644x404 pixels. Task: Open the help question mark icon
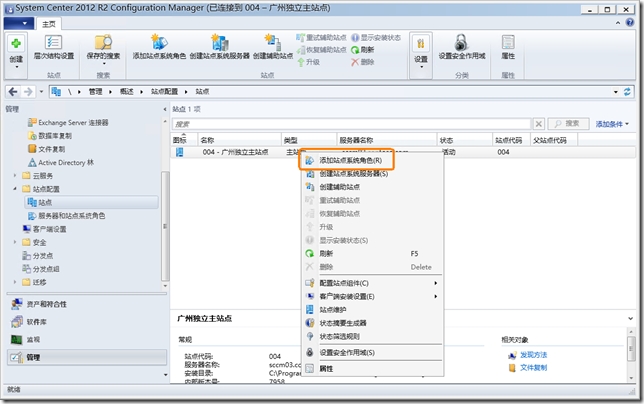(630, 22)
